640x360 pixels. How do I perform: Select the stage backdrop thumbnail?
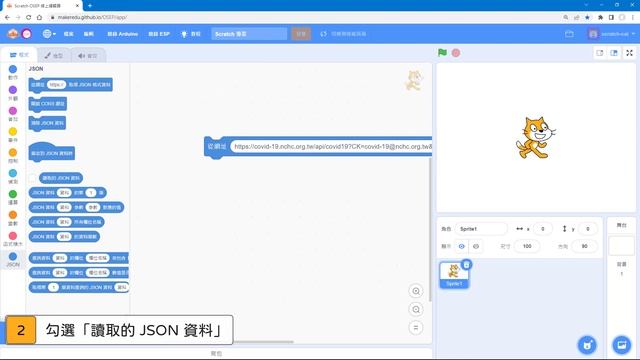(621, 246)
